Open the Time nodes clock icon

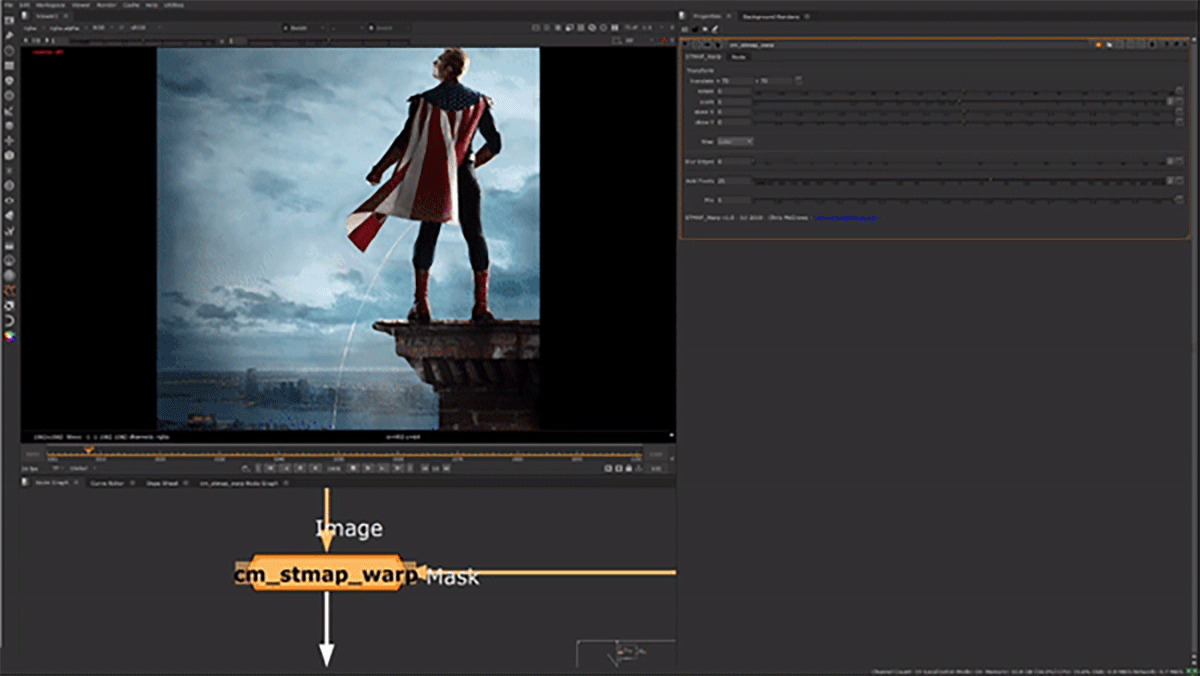point(10,50)
